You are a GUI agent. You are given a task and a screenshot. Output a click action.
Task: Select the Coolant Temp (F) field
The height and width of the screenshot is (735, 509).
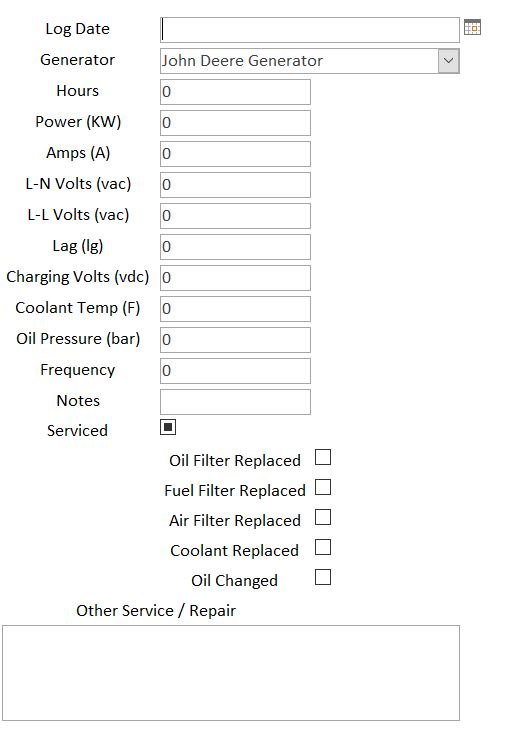pyautogui.click(x=235, y=308)
